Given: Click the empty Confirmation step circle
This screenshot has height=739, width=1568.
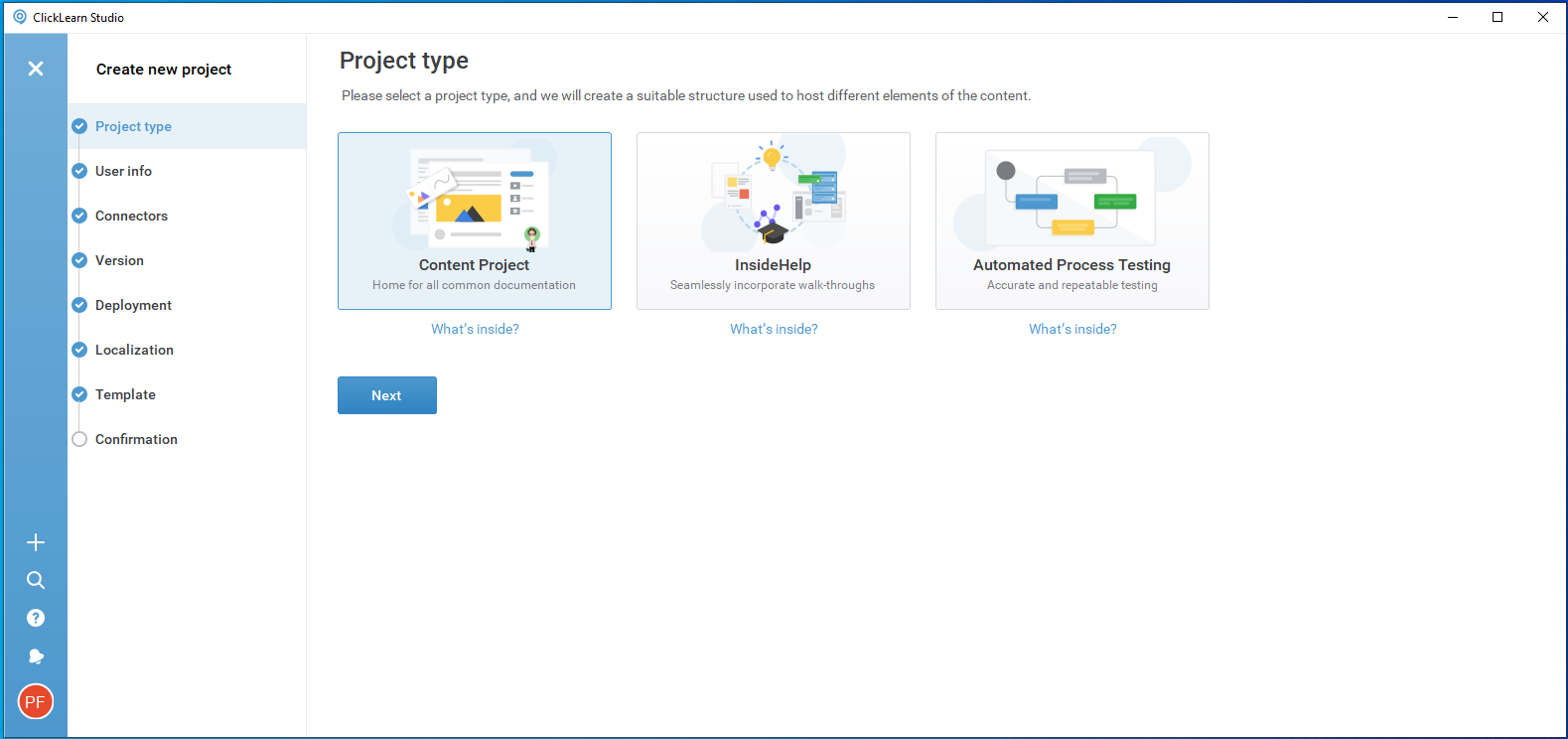Looking at the screenshot, I should (x=79, y=439).
